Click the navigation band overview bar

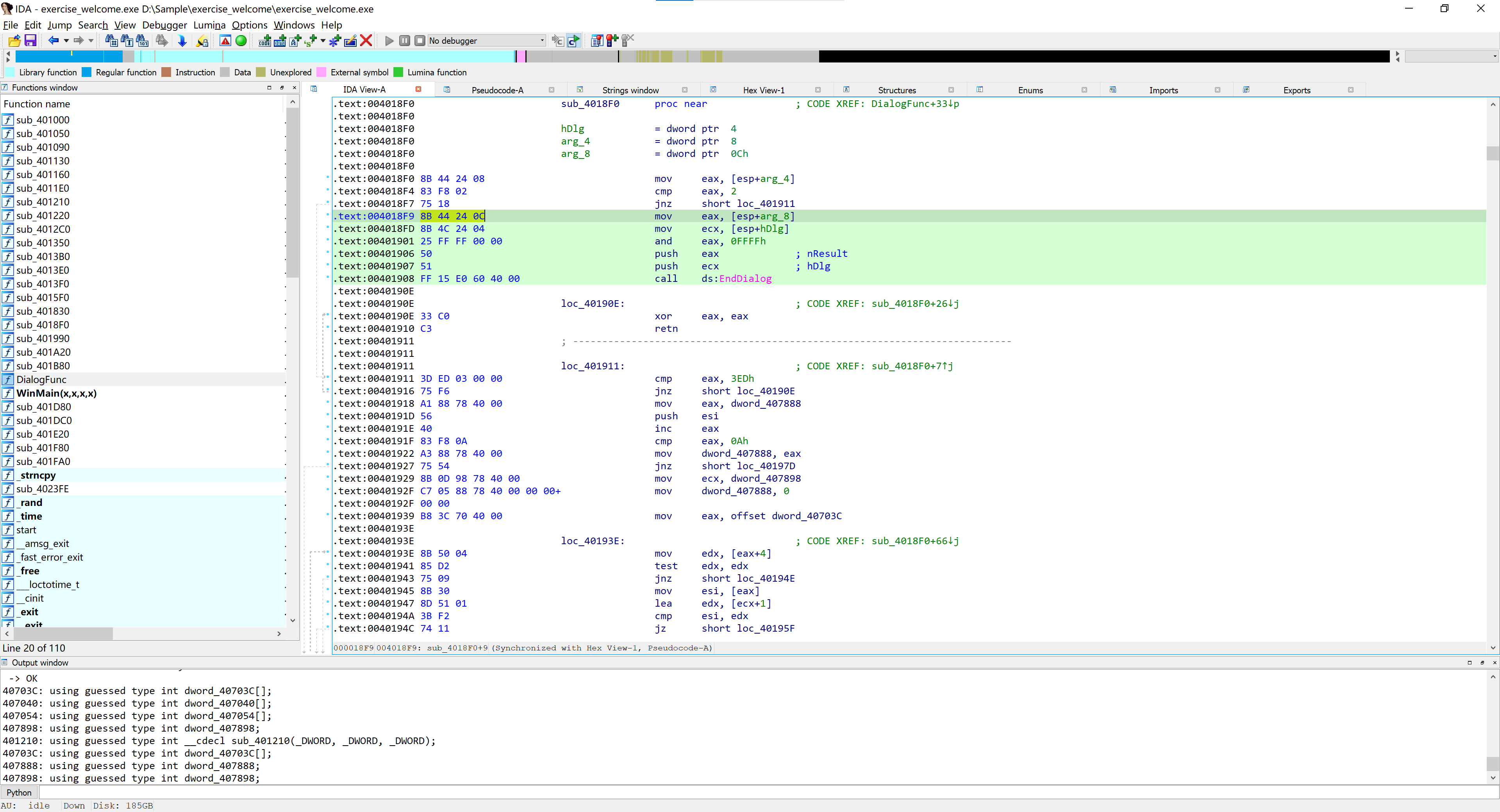point(702,57)
